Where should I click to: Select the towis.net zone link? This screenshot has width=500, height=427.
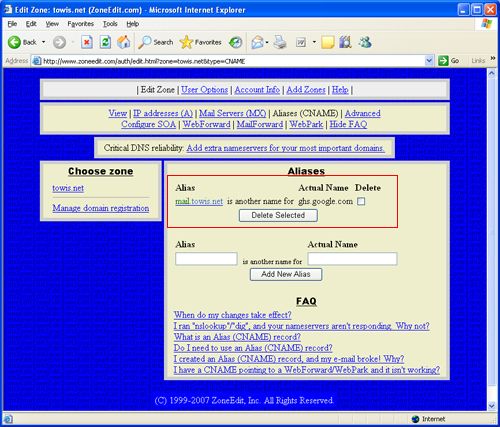pyautogui.click(x=68, y=188)
